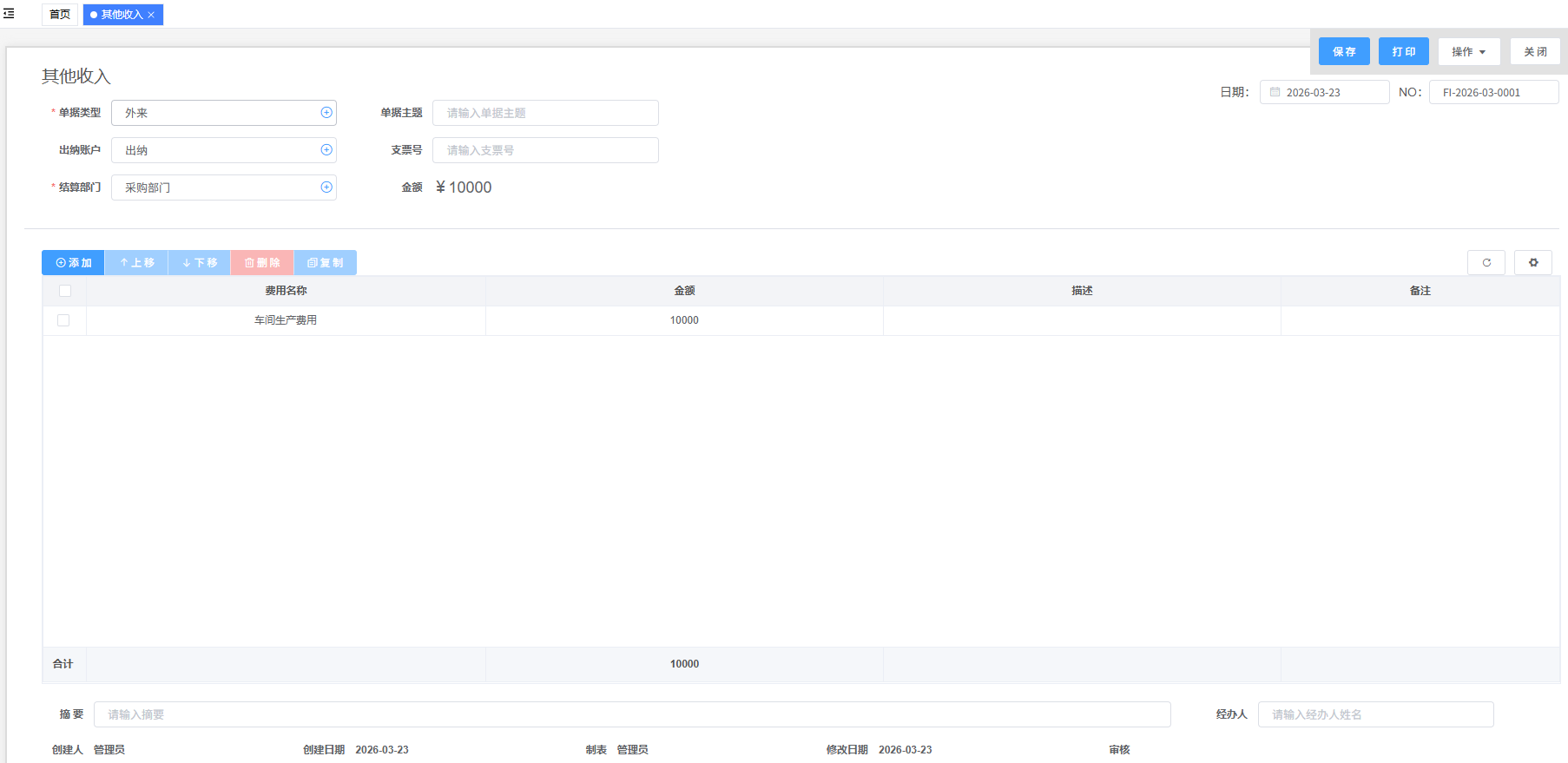The image size is (1568, 763).
Task: Open table column settings gear
Action: click(x=1532, y=263)
